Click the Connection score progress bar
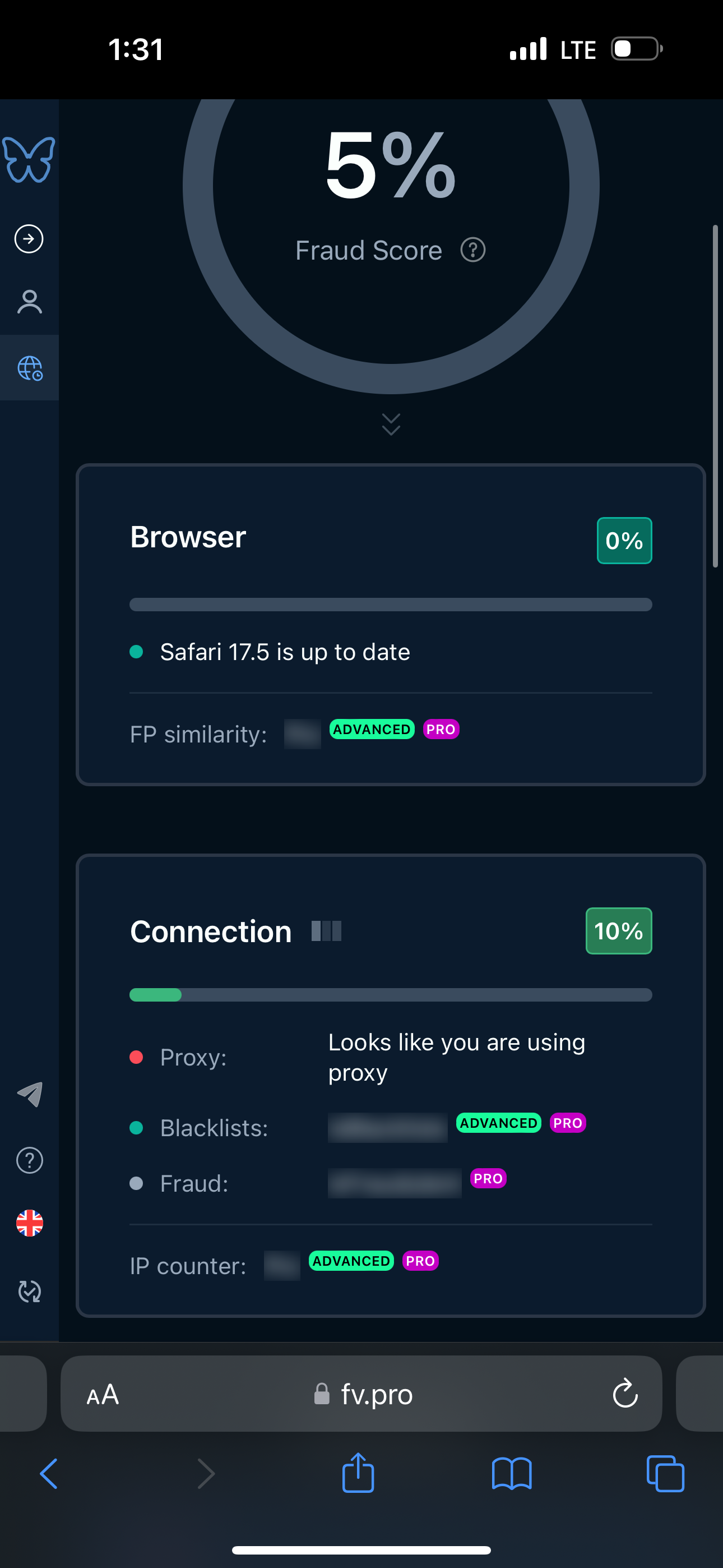 tap(391, 995)
